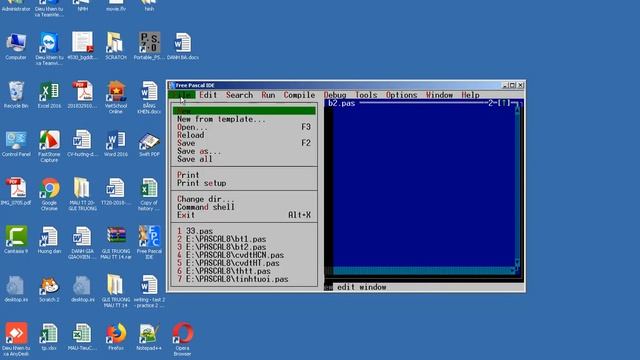Click the zoom arrow icon of b2.pas window

[505, 103]
